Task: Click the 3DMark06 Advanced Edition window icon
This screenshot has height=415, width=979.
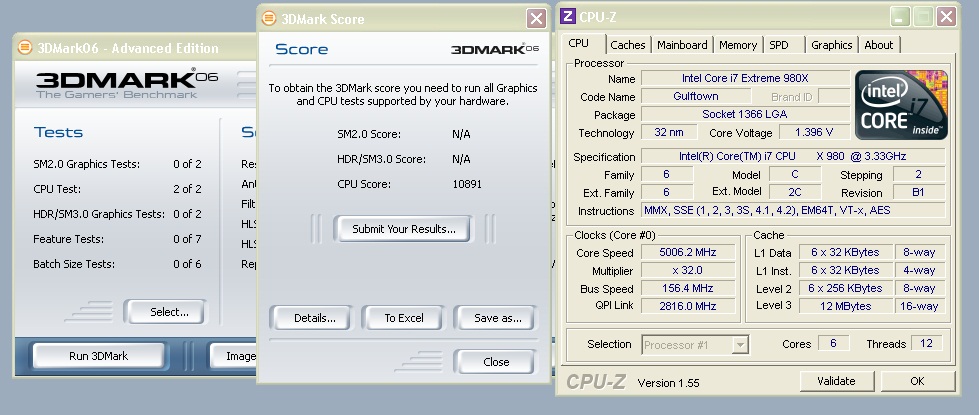Action: point(24,48)
